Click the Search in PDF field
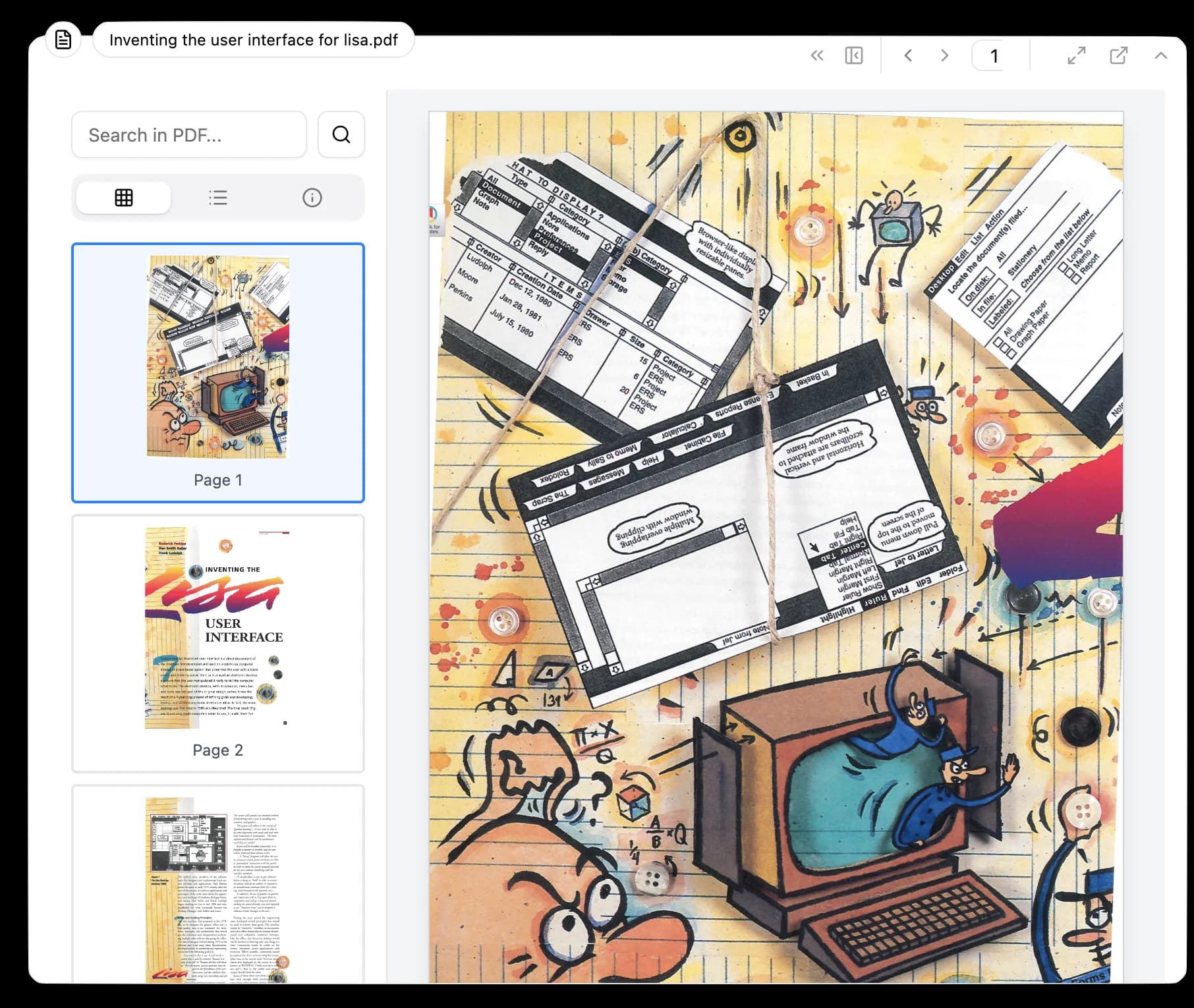Screen dimensions: 1194x1008 pos(189,134)
